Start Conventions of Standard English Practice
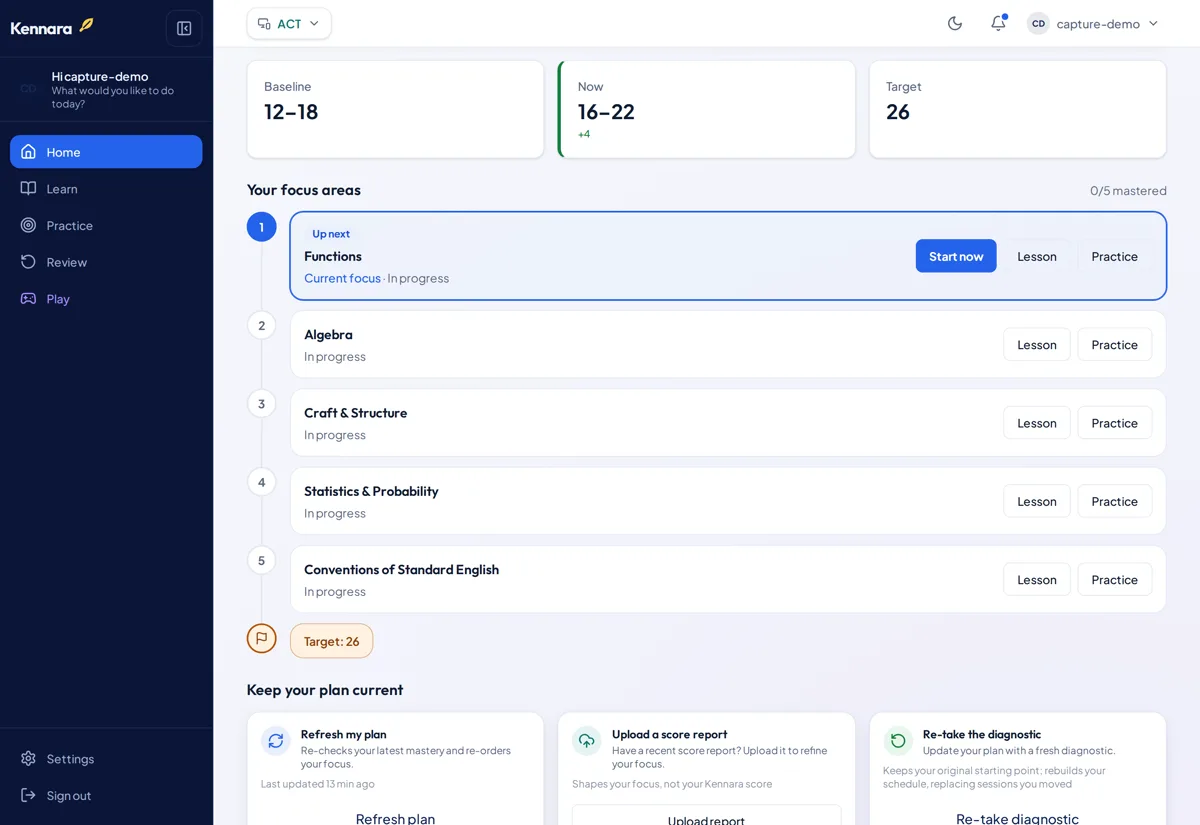Screen dimensions: 1200x825 click(1115, 579)
